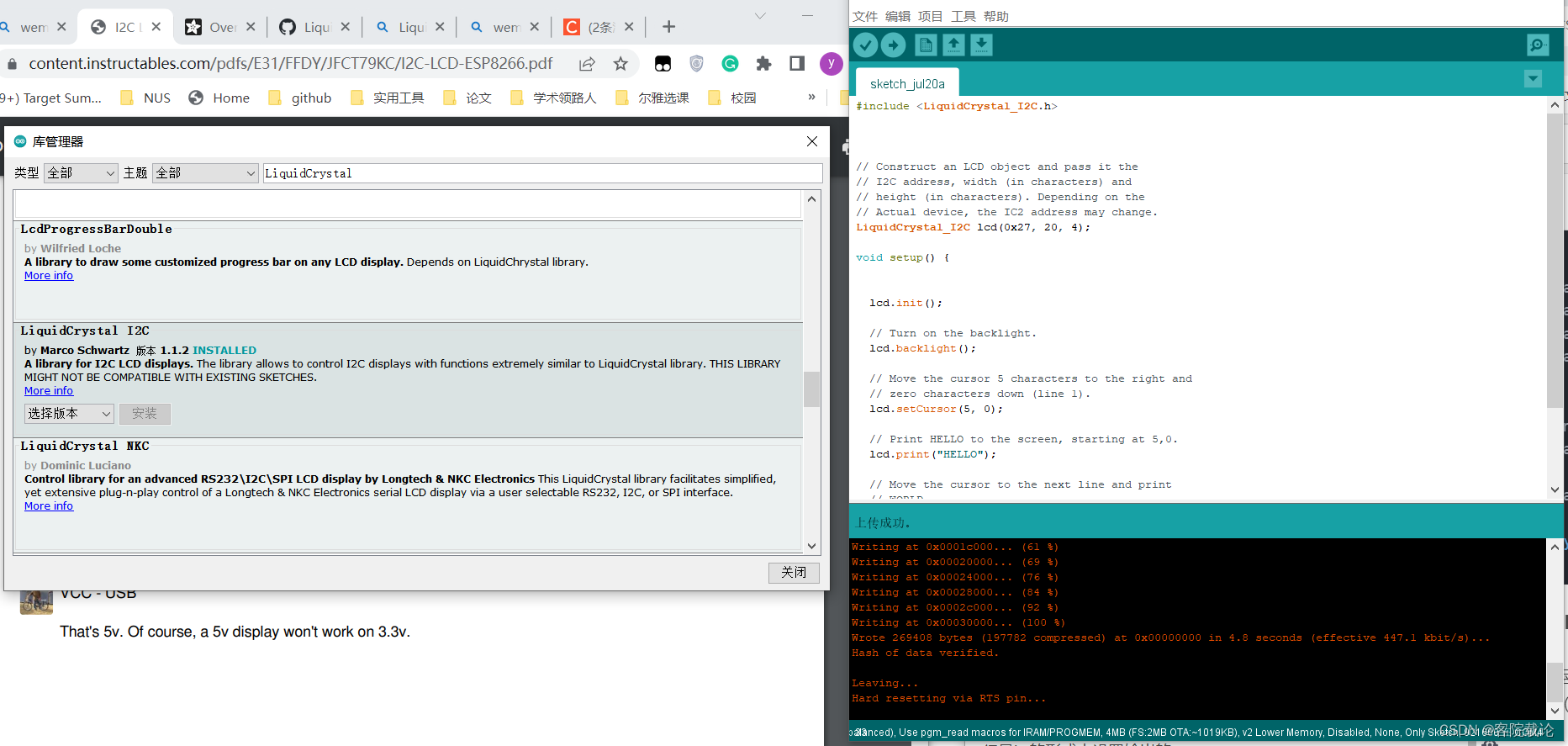This screenshot has height=746, width=1568.
Task: Open a sketch with the Open icon
Action: click(953, 45)
